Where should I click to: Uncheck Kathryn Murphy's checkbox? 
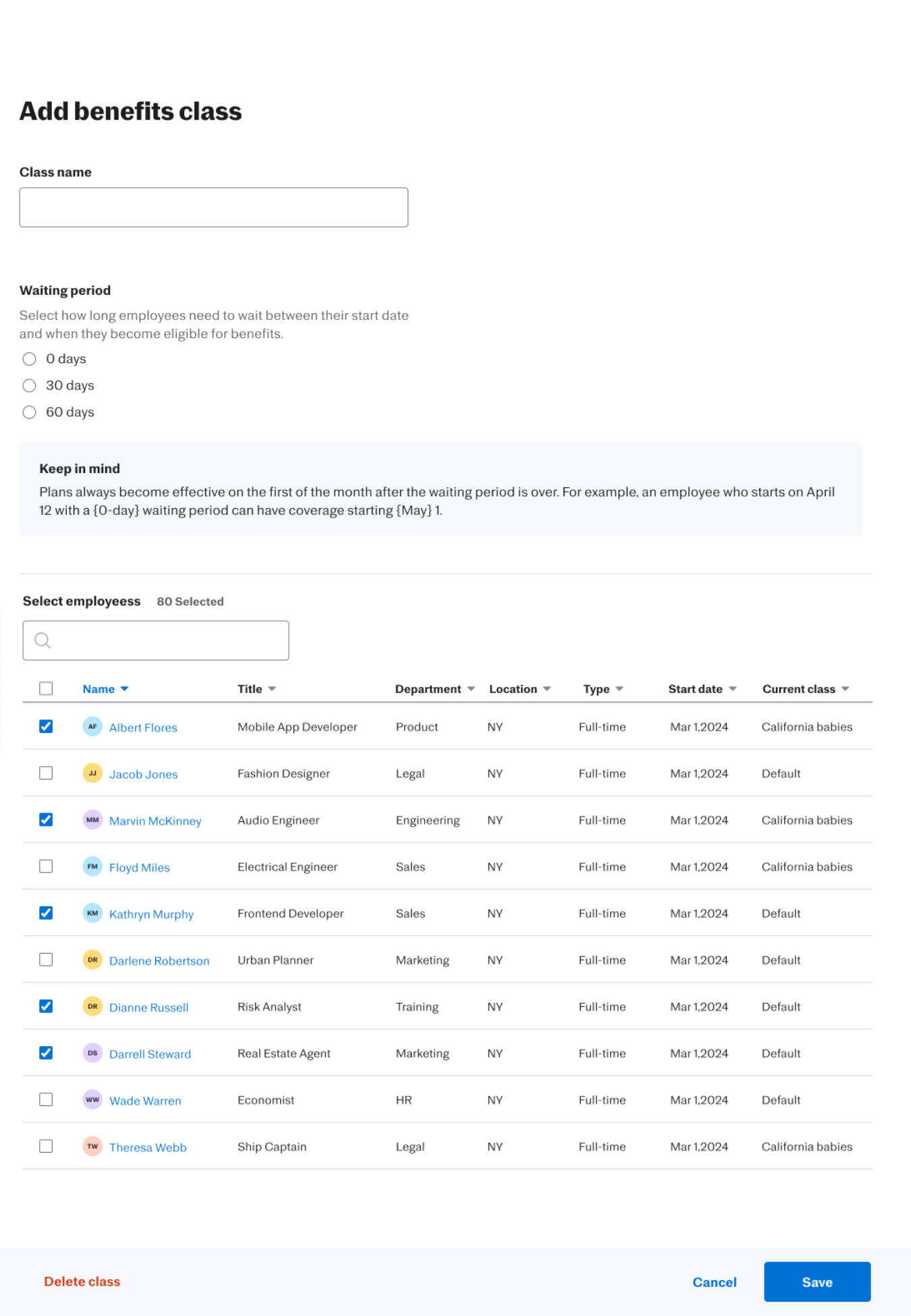coord(46,912)
